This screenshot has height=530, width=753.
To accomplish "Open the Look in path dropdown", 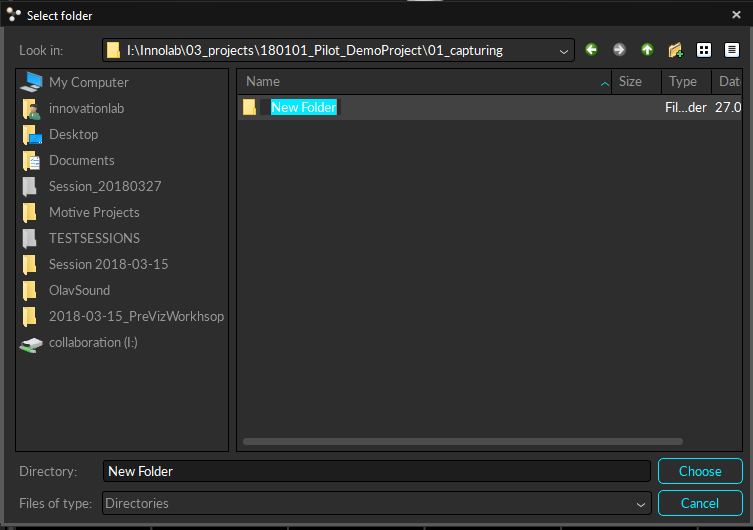I will tap(565, 50).
